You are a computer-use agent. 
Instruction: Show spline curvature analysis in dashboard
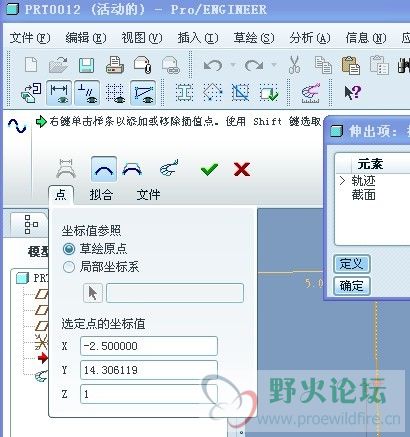169,168
